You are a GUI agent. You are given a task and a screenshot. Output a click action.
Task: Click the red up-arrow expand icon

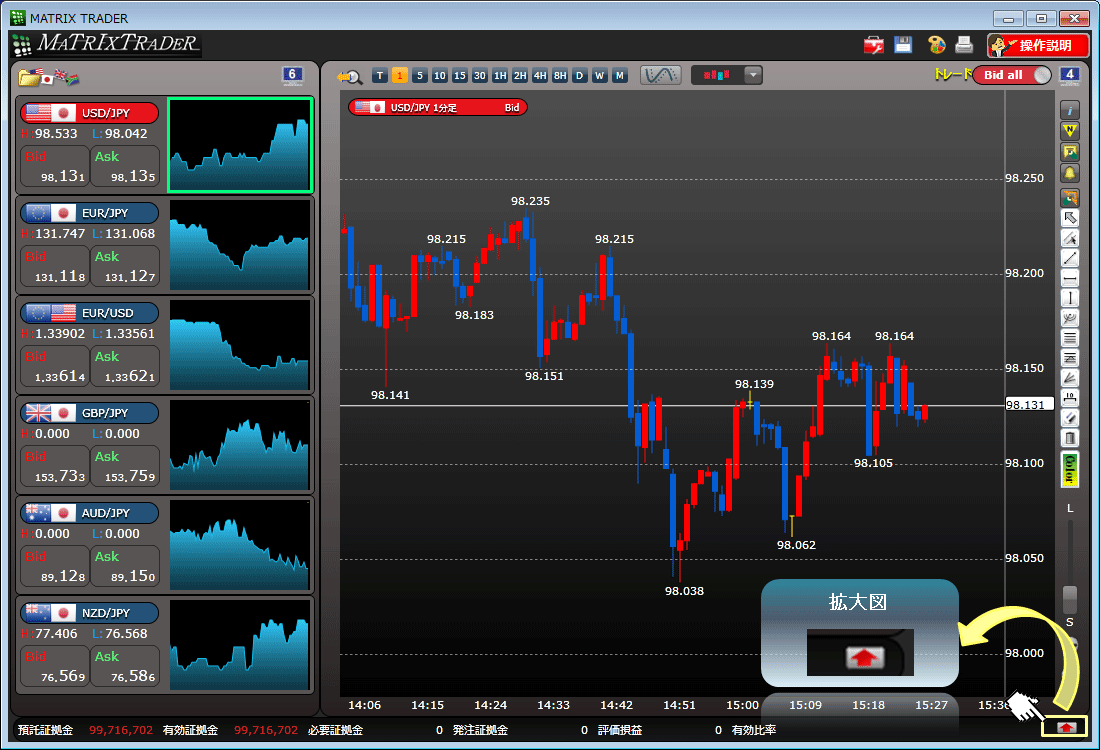point(1066,727)
